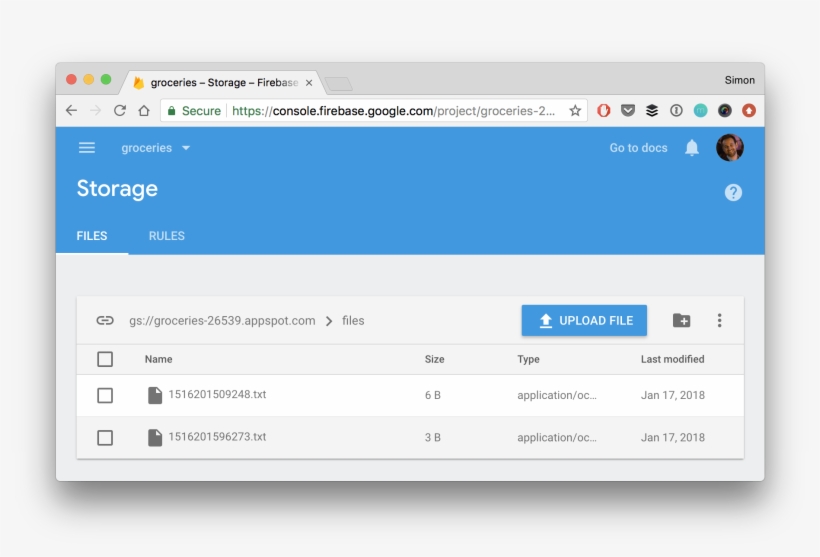820x557 pixels.
Task: Click the Firebase favicon on the tab
Action: coord(139,83)
